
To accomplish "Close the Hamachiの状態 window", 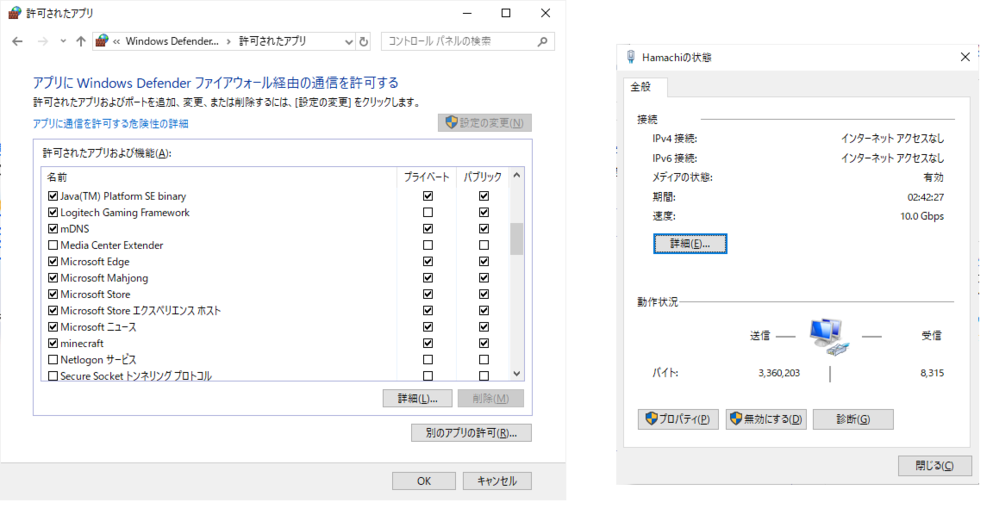I will (965, 57).
